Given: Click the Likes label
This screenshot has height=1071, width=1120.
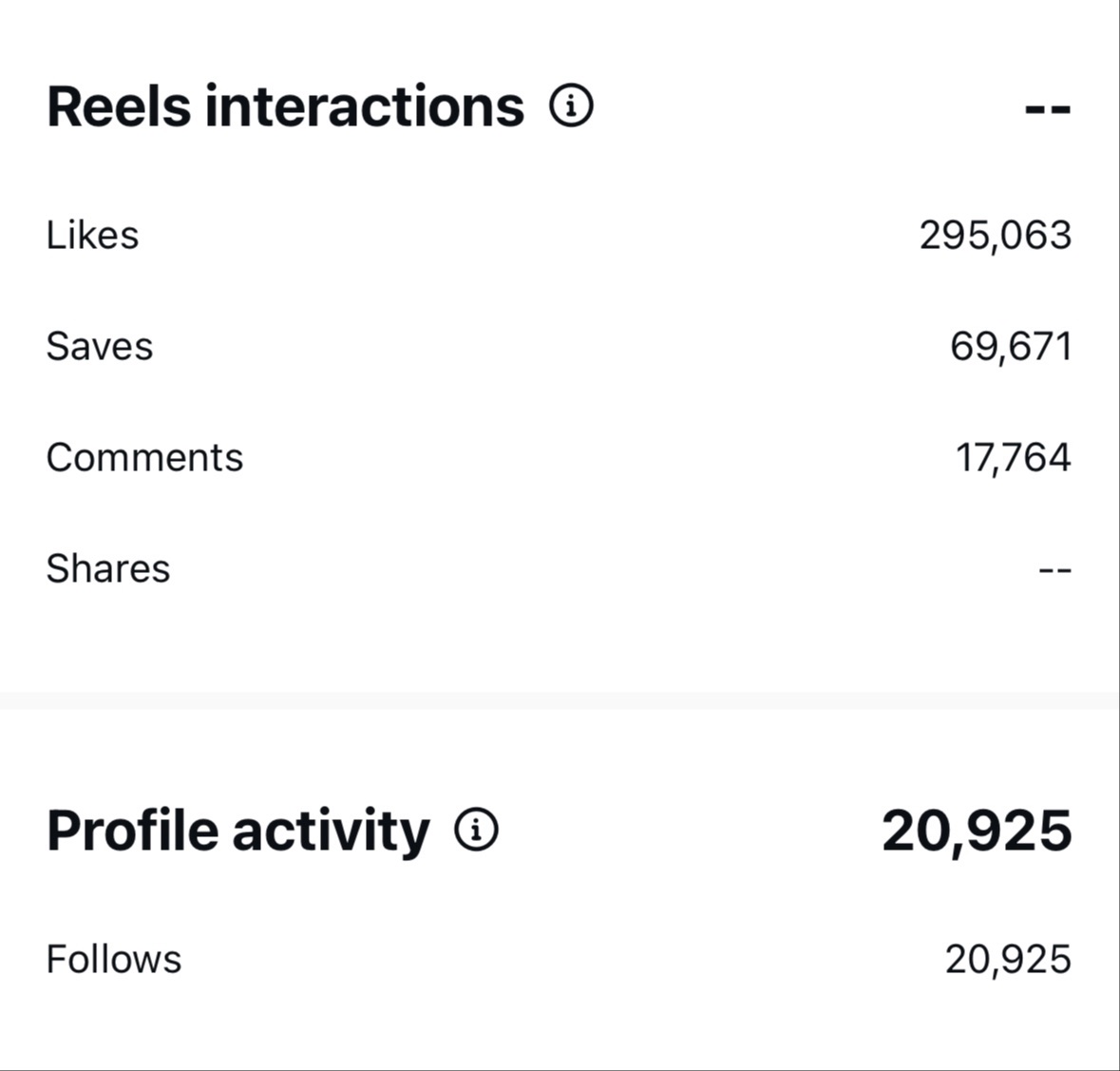Looking at the screenshot, I should point(92,235).
